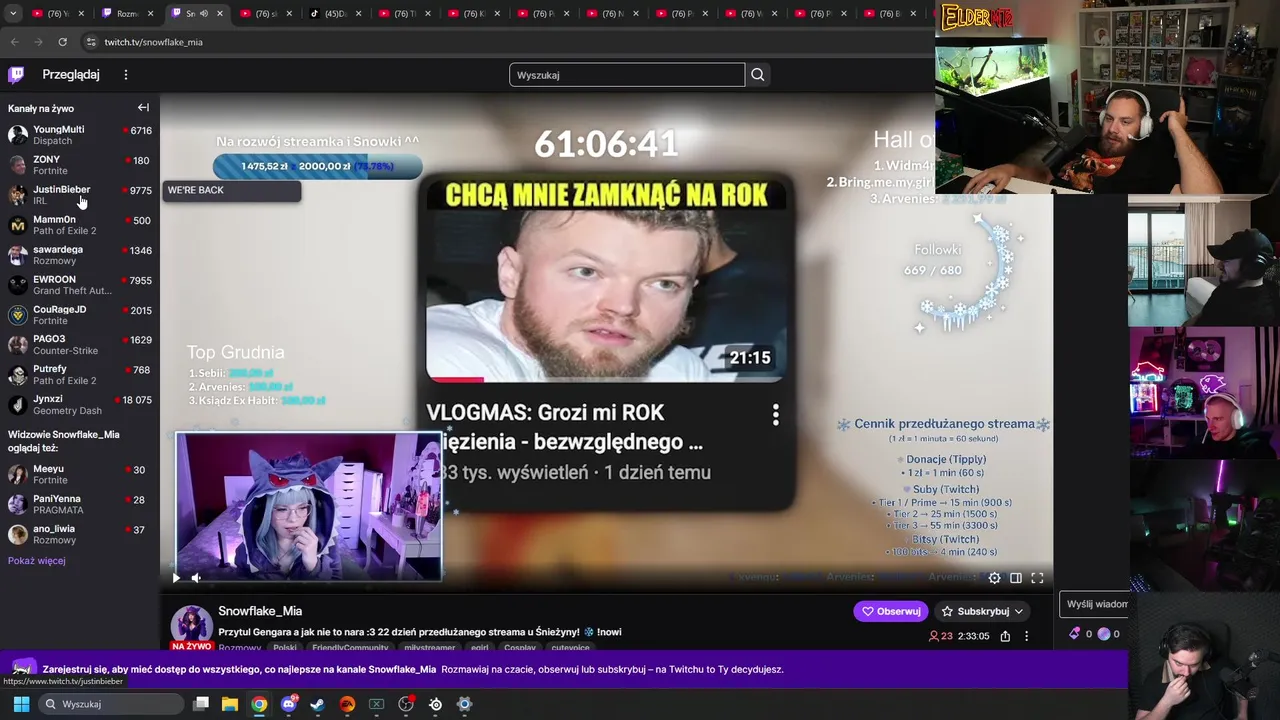This screenshot has width=1280, height=720.
Task: Mute the Twitch player volume
Action: [196, 577]
